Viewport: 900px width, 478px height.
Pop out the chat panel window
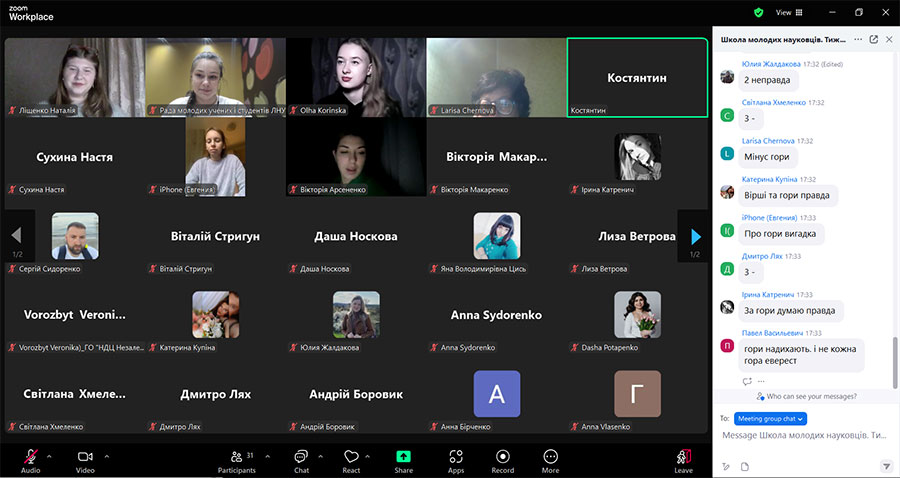(874, 40)
